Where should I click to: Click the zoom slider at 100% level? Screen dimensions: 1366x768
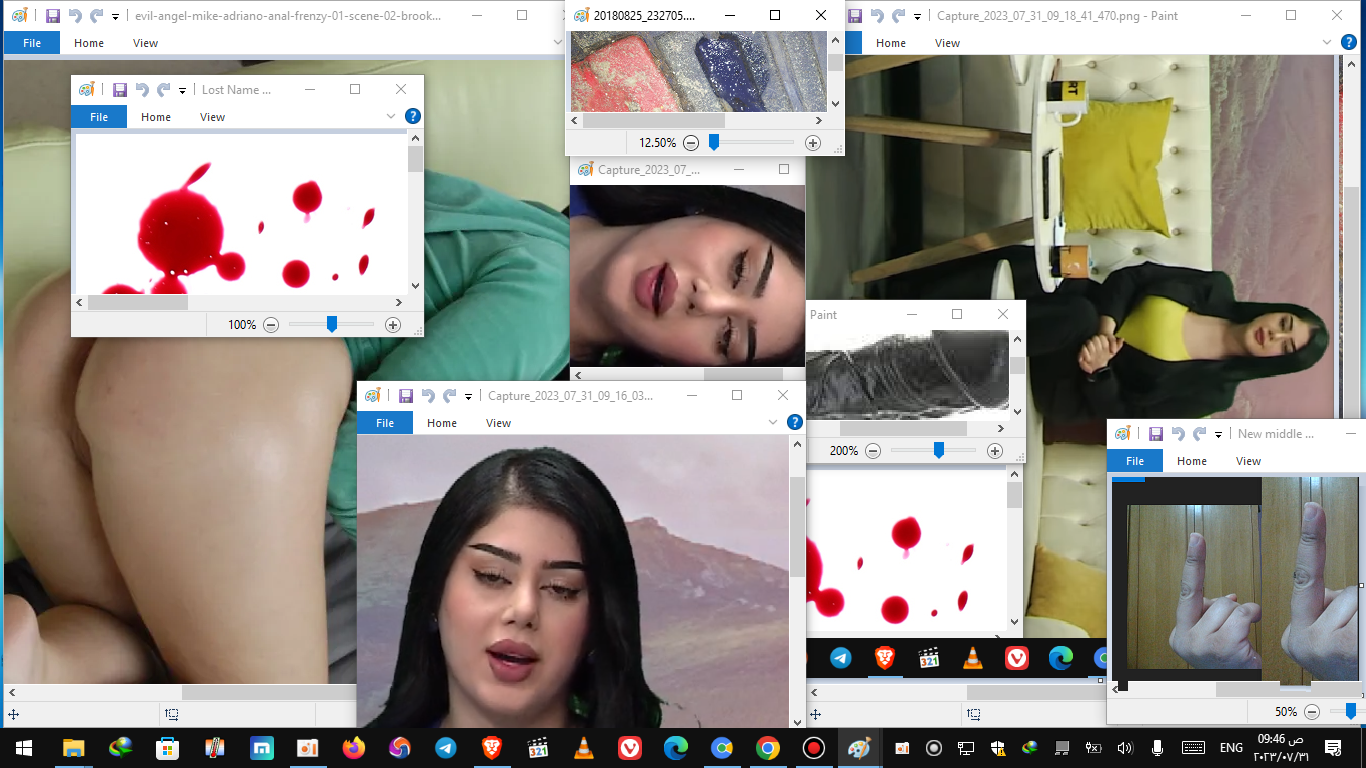pos(332,324)
